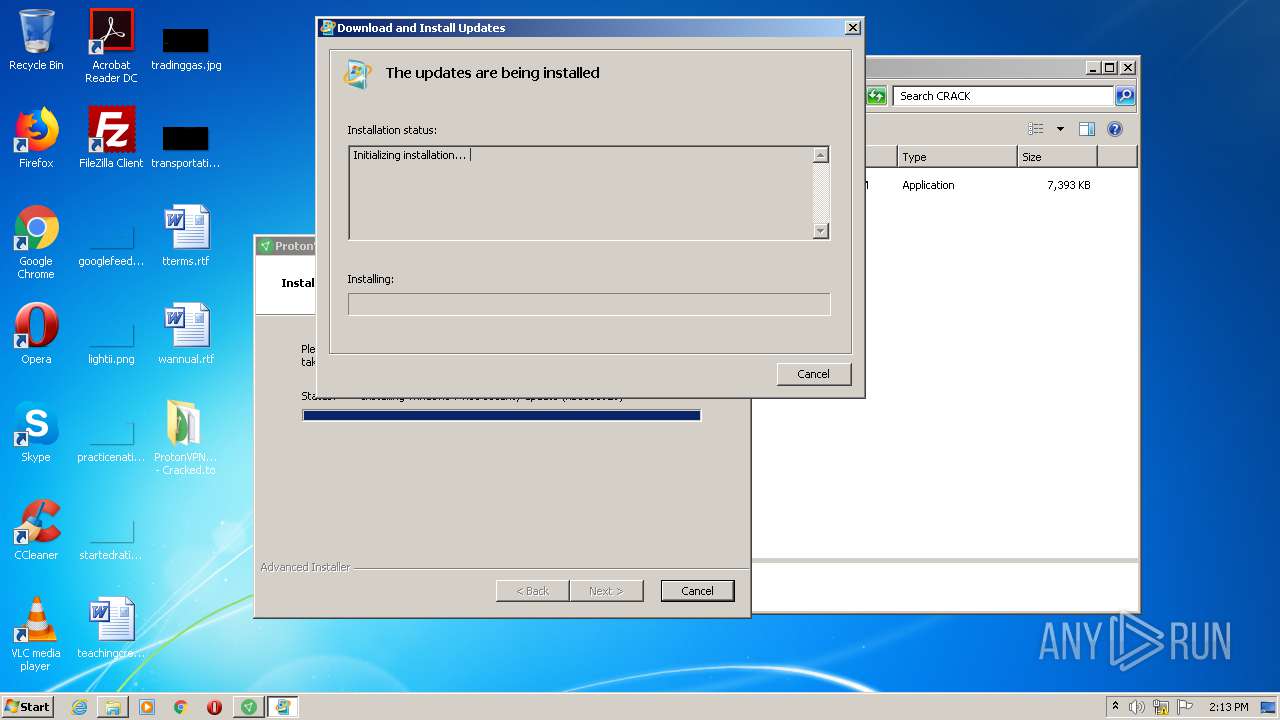
Task: Select the googlefeed... desktop file
Action: click(x=111, y=242)
